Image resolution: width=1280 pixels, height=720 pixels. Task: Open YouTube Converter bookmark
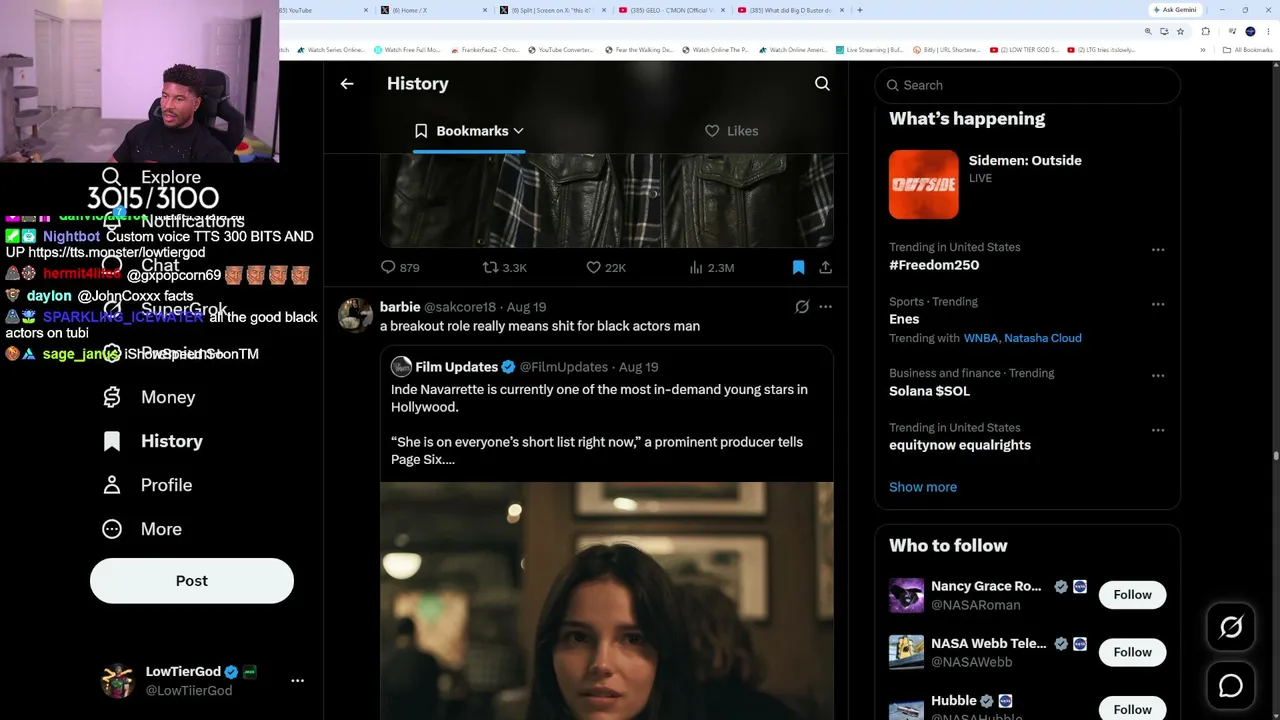coord(560,50)
